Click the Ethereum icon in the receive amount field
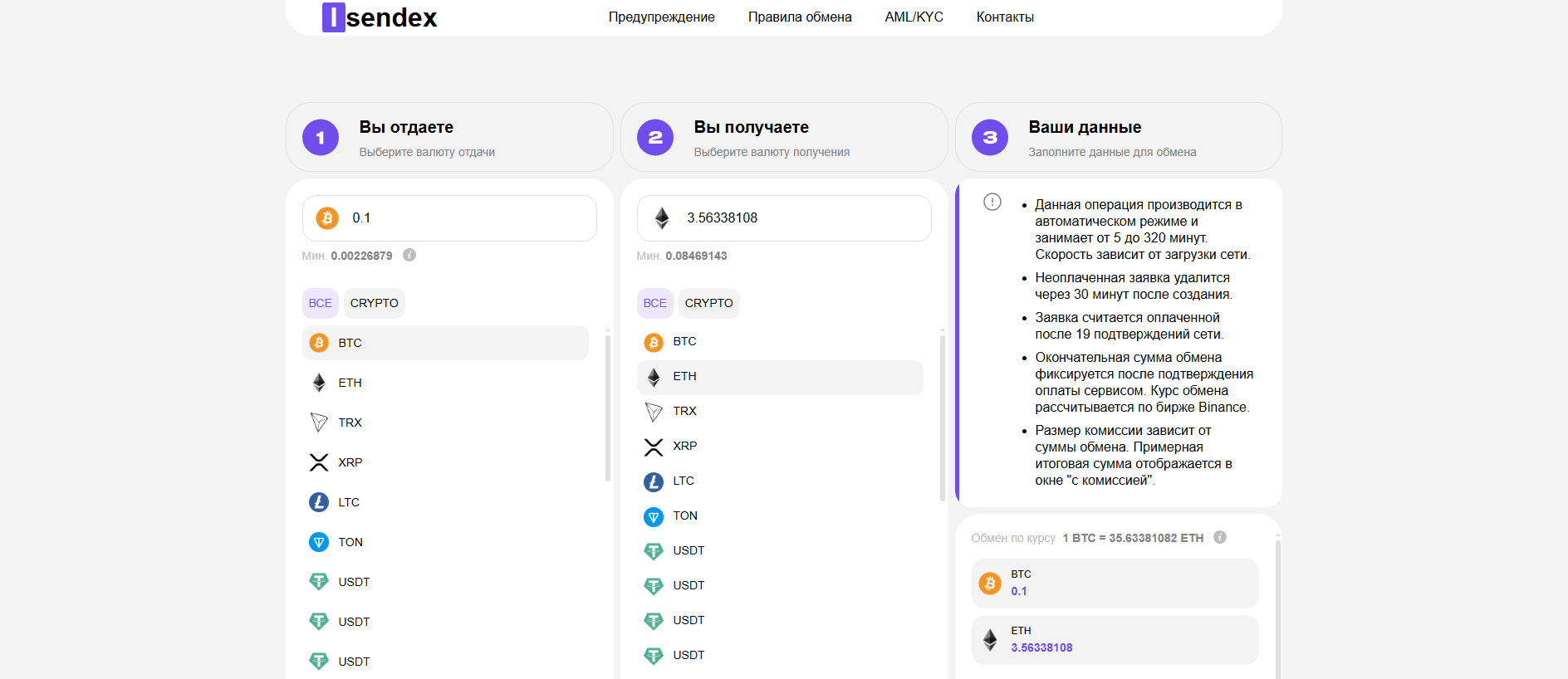The width and height of the screenshot is (1568, 679). pos(662,218)
